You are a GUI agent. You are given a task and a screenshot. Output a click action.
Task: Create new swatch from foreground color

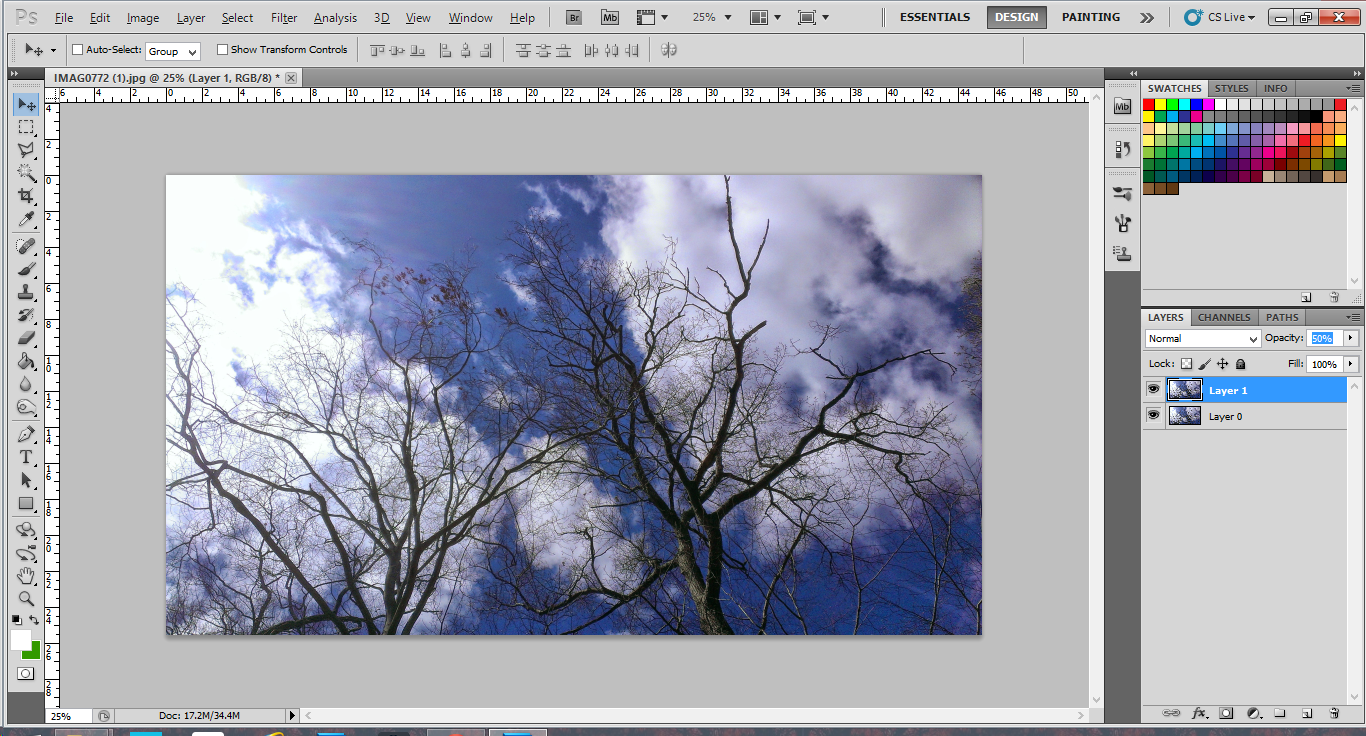pos(1306,297)
